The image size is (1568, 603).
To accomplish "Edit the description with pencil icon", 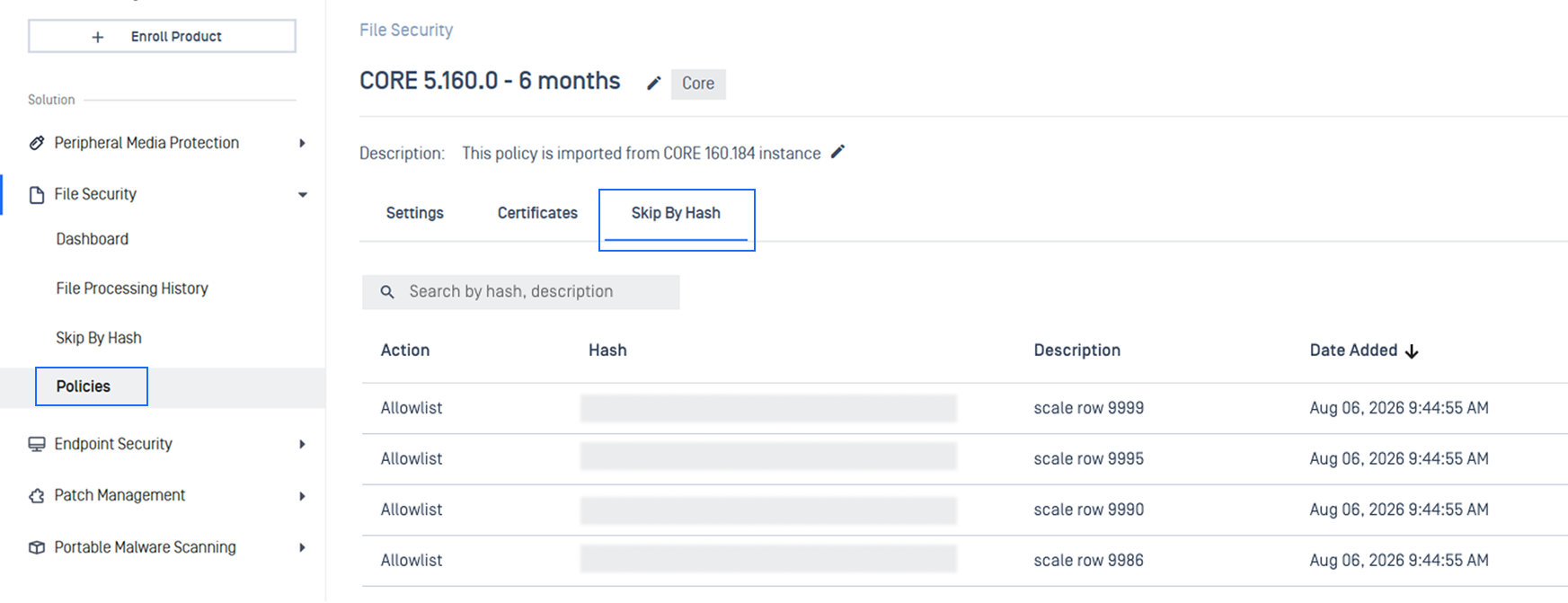I will pyautogui.click(x=837, y=152).
